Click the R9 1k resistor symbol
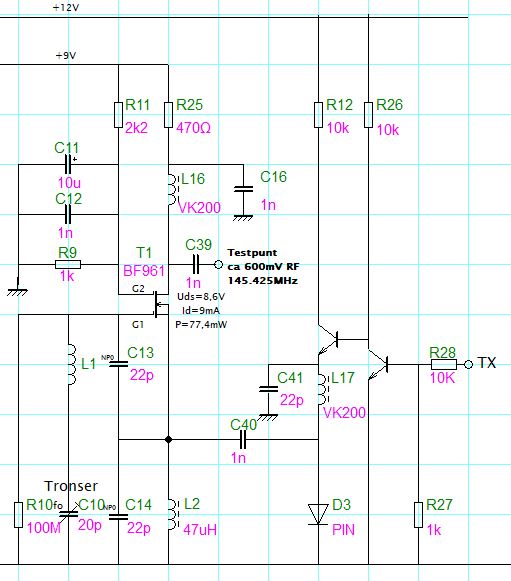The height and width of the screenshot is (581, 511). (68, 265)
